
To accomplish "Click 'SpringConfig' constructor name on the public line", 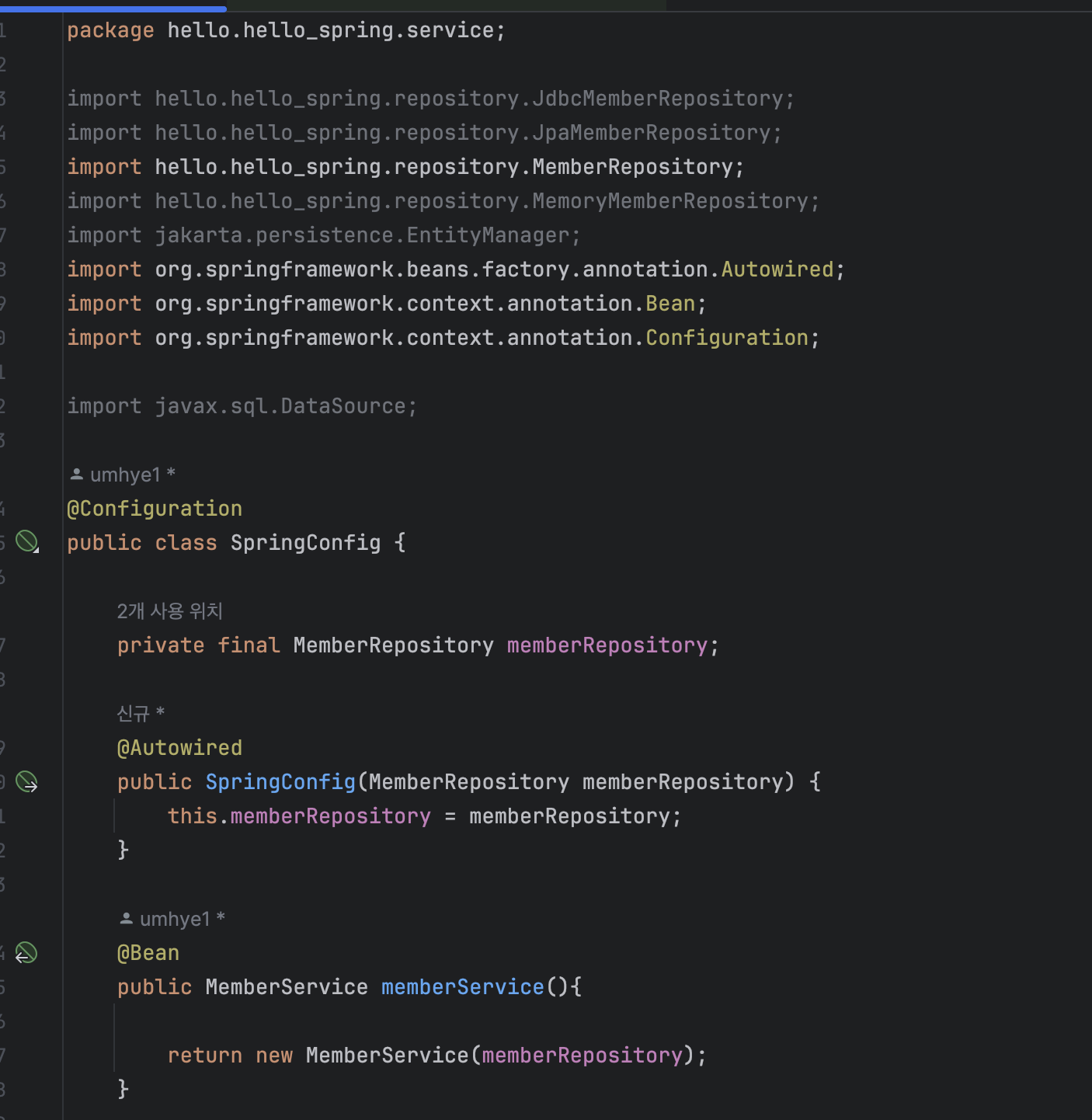I will [280, 782].
